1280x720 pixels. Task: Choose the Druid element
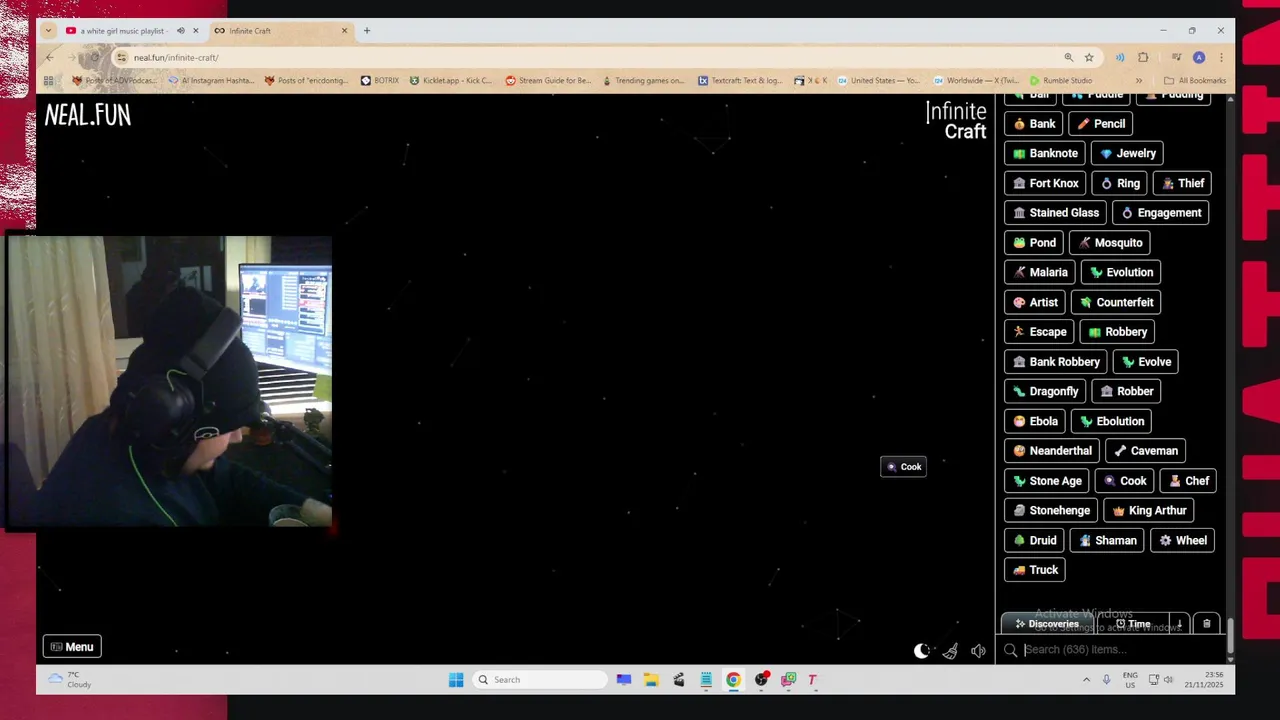coord(1034,540)
